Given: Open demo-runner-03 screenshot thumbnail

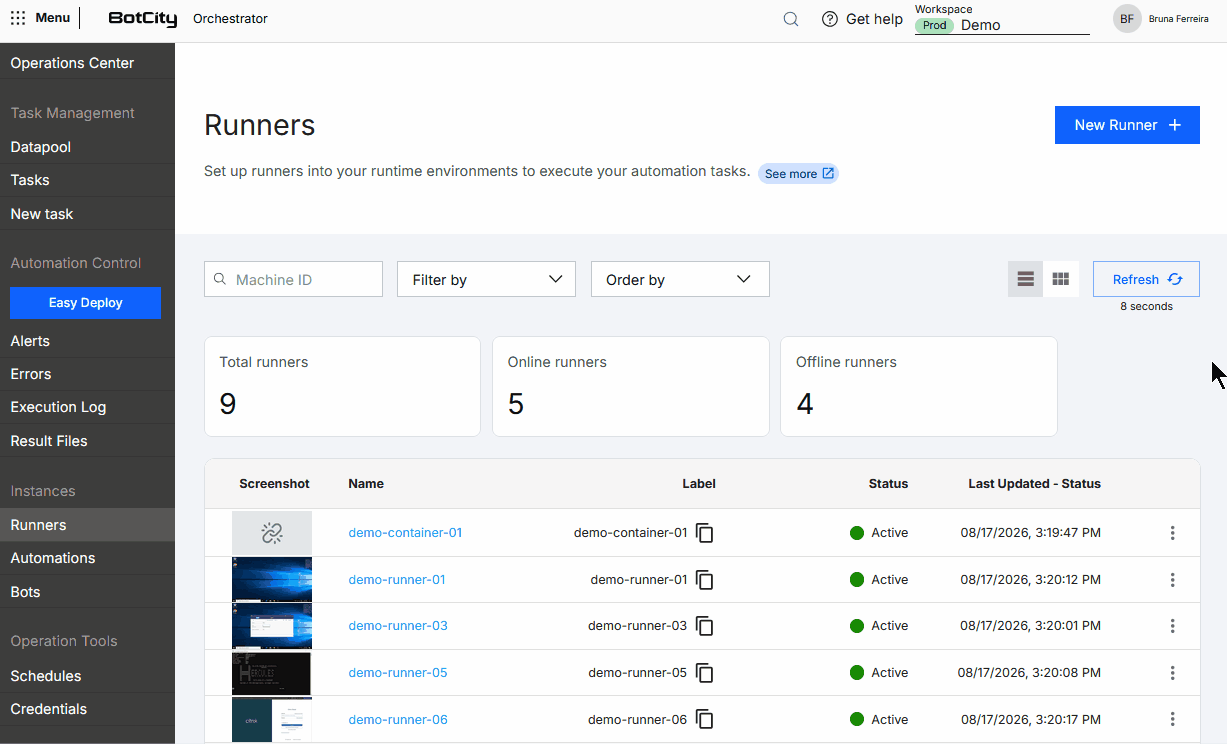Looking at the screenshot, I should (x=272, y=626).
